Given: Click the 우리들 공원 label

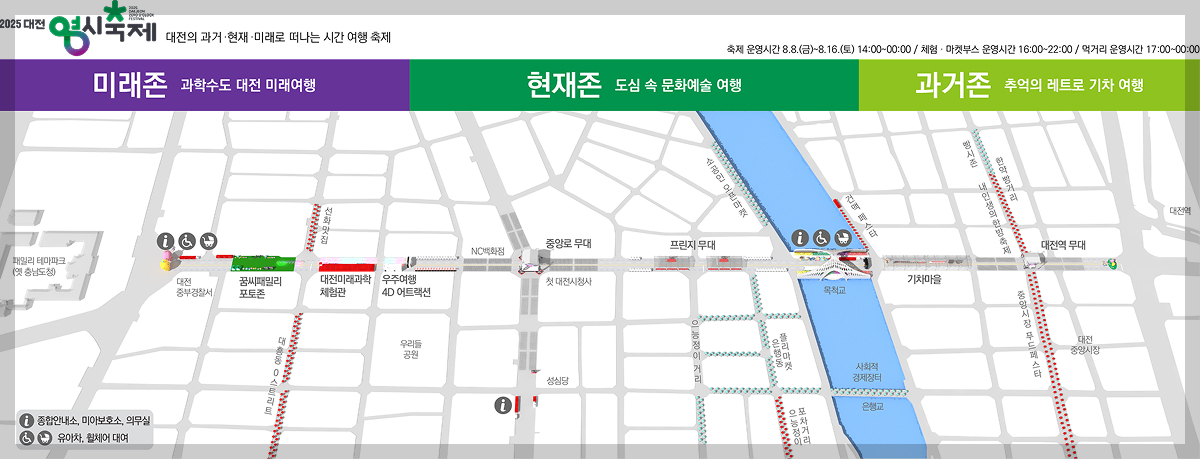Looking at the screenshot, I should 410,349.
